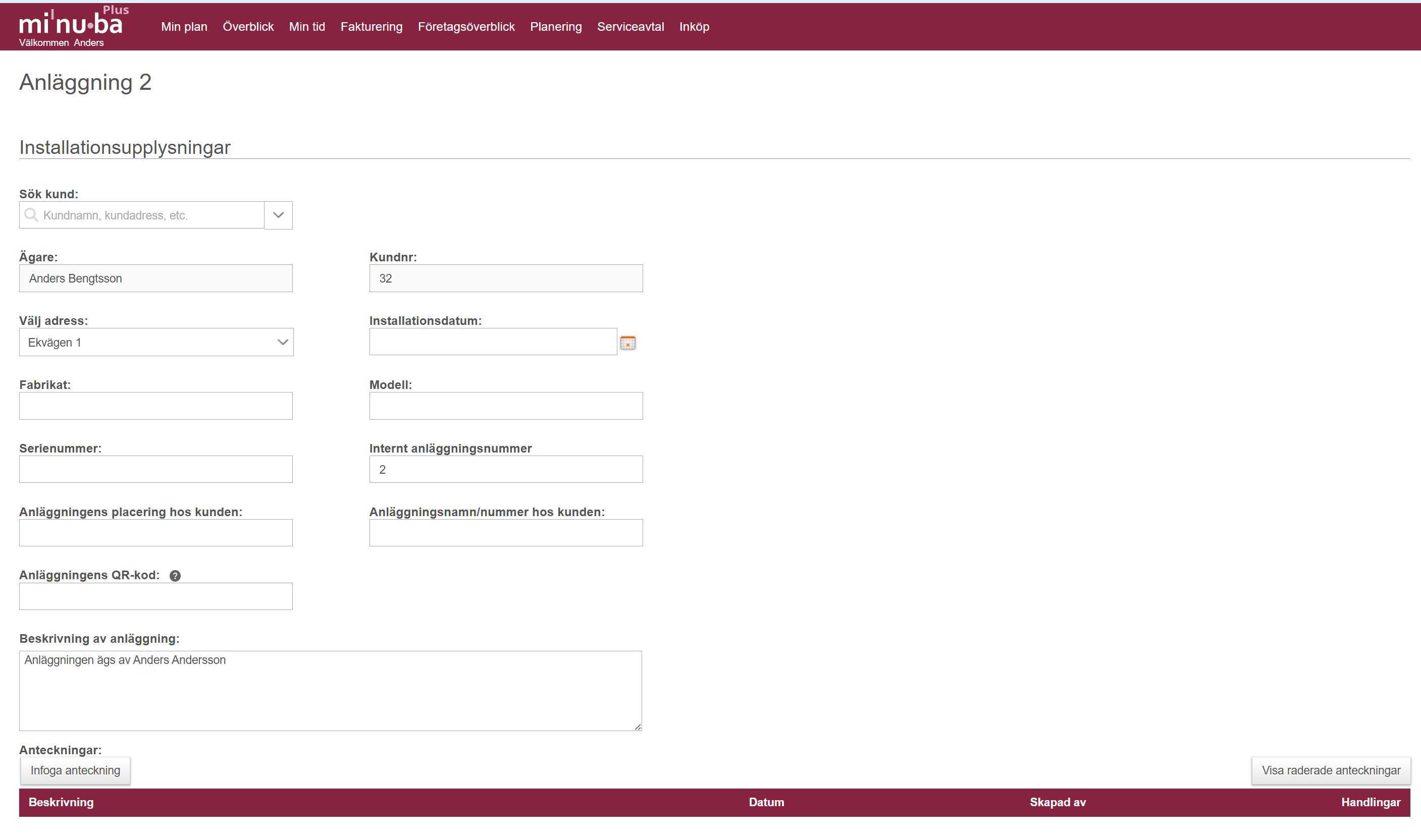Click Visa raderade anteckningar button
The image size is (1421, 840).
[x=1331, y=770]
